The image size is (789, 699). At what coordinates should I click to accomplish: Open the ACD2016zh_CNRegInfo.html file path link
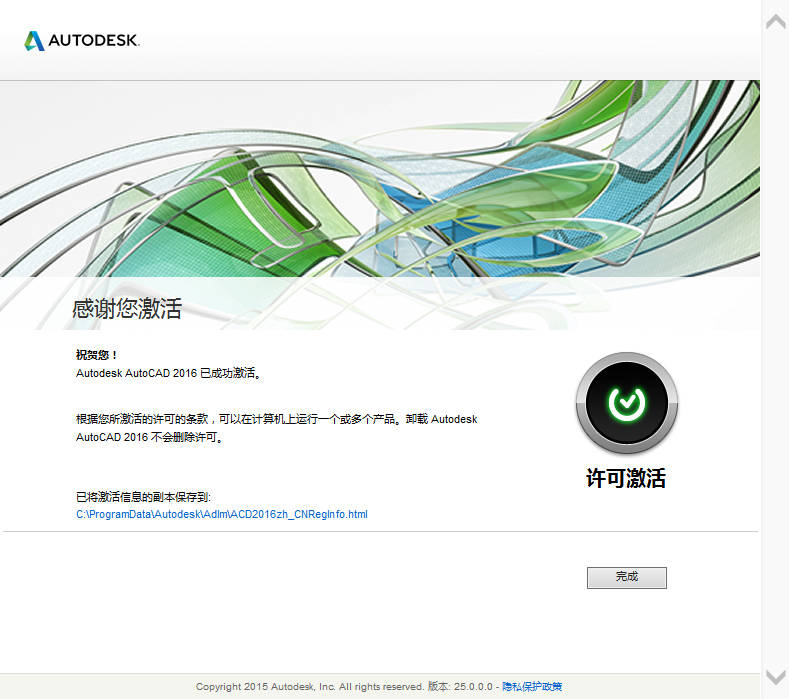pyautogui.click(x=222, y=514)
